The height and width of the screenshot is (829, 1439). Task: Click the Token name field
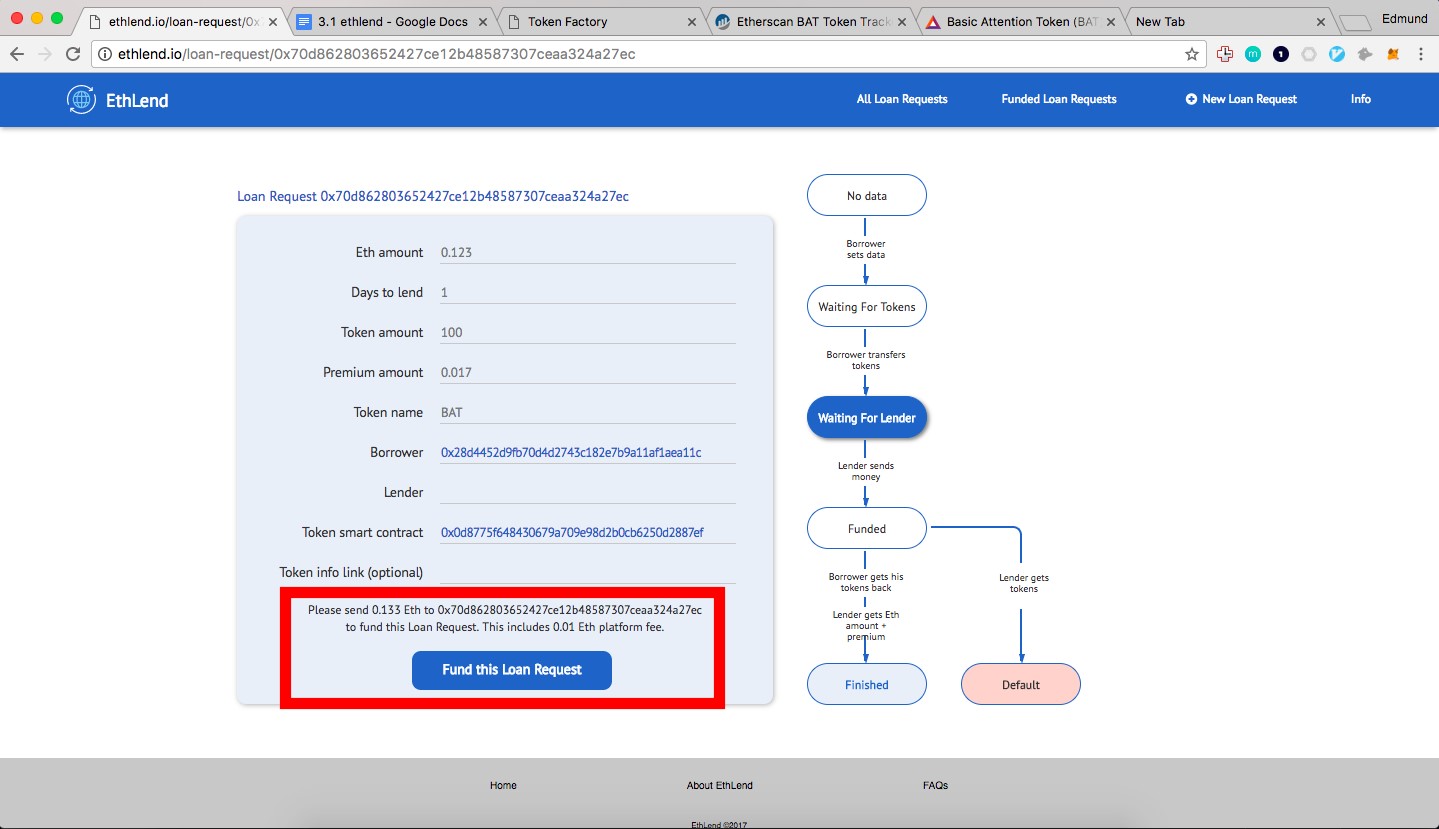[588, 412]
